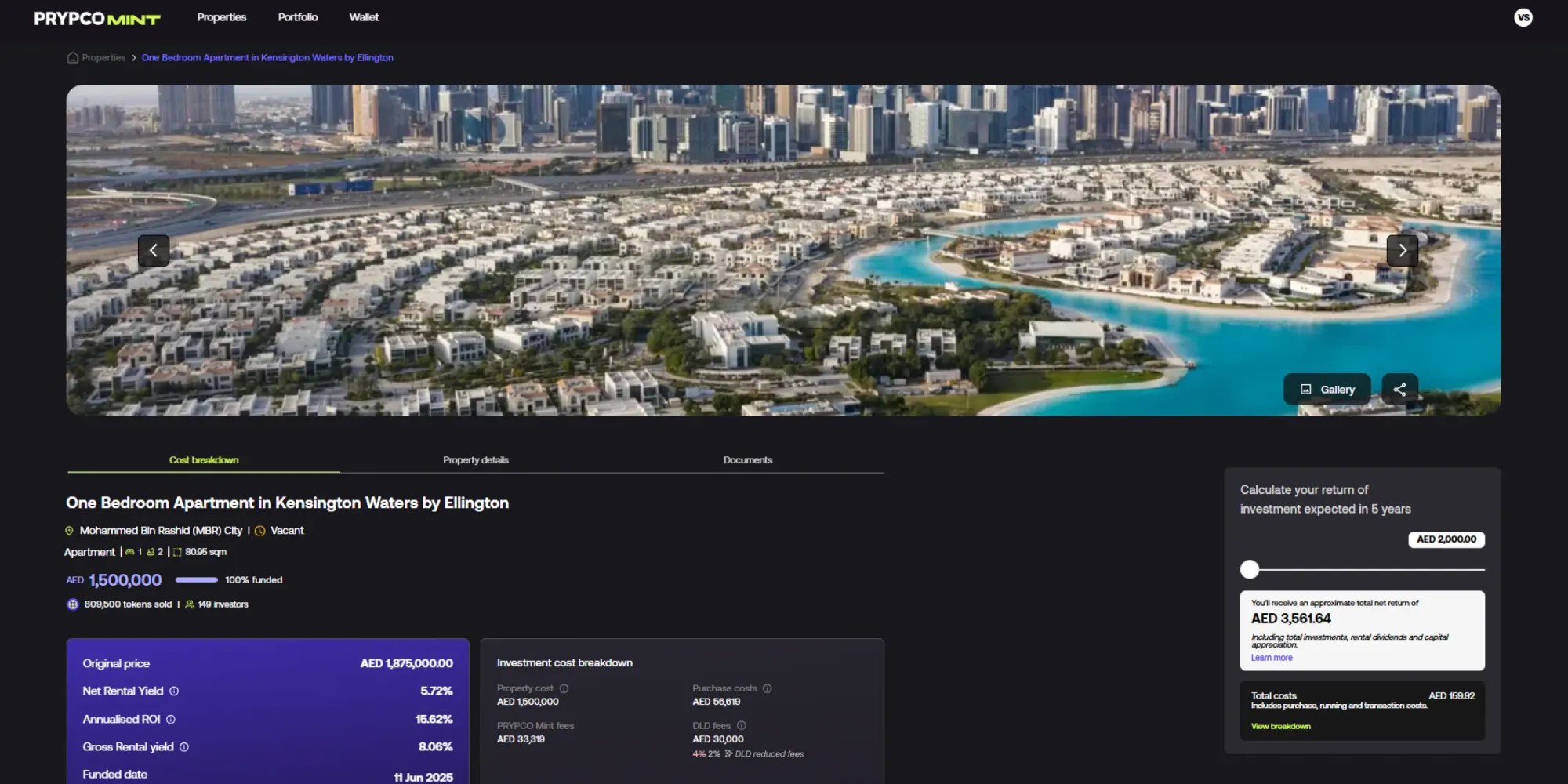Click the location pin icon near MBR City
This screenshot has height=784, width=1568.
pos(70,530)
